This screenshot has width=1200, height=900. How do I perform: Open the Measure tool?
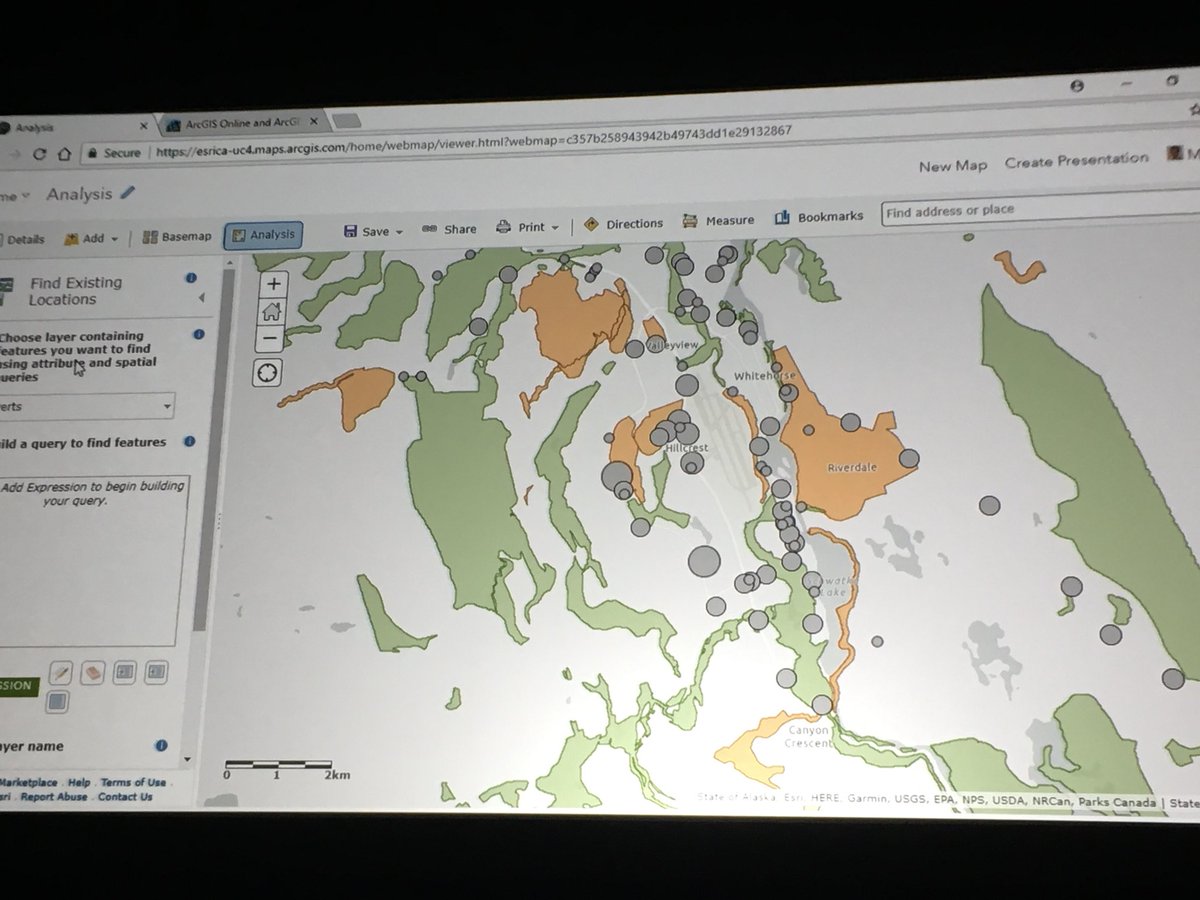(x=717, y=221)
